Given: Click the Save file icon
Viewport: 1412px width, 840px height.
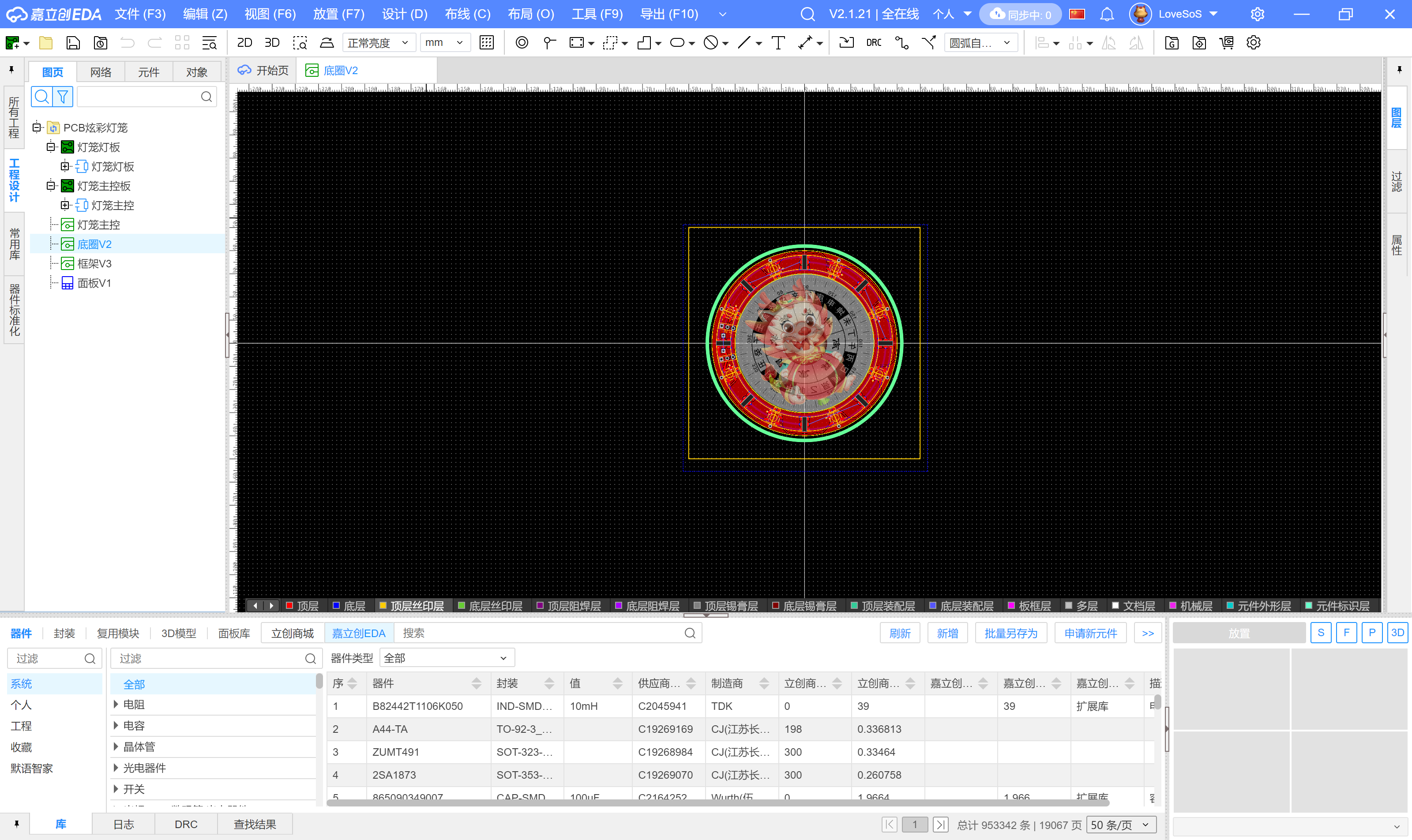Looking at the screenshot, I should [73, 42].
